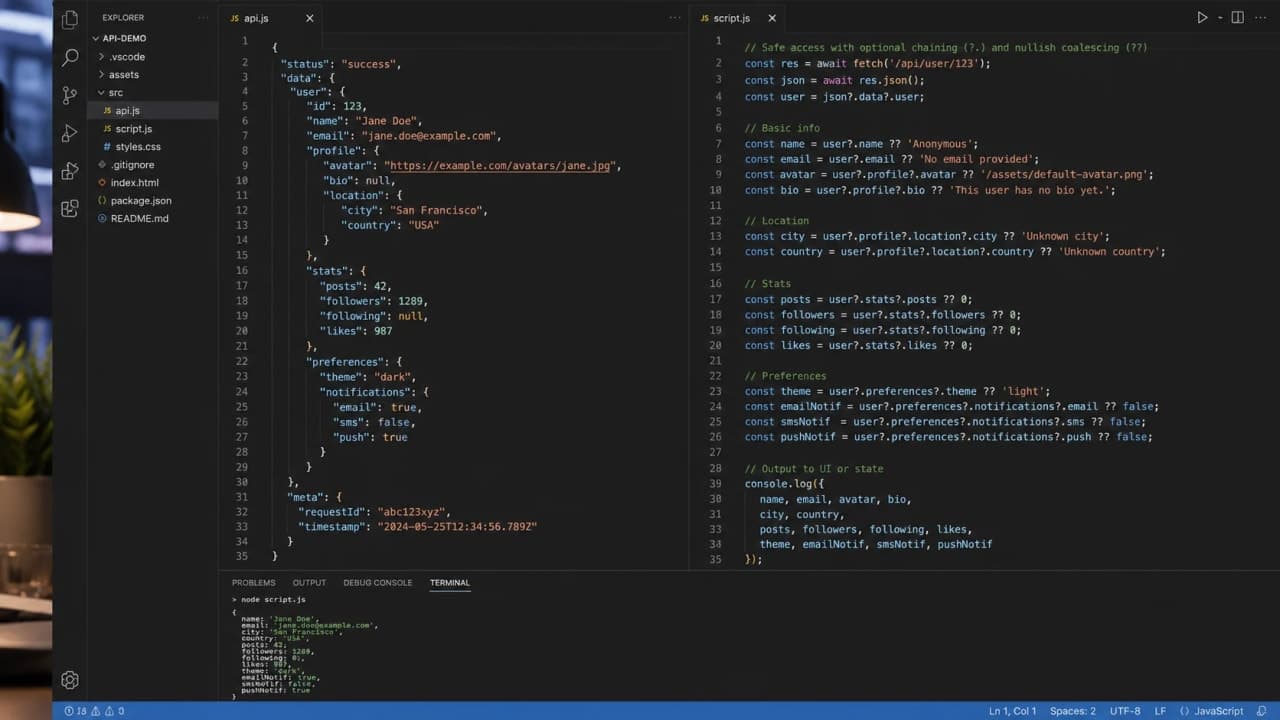Close the script.js editor tab
1280x720 pixels.
772,18
